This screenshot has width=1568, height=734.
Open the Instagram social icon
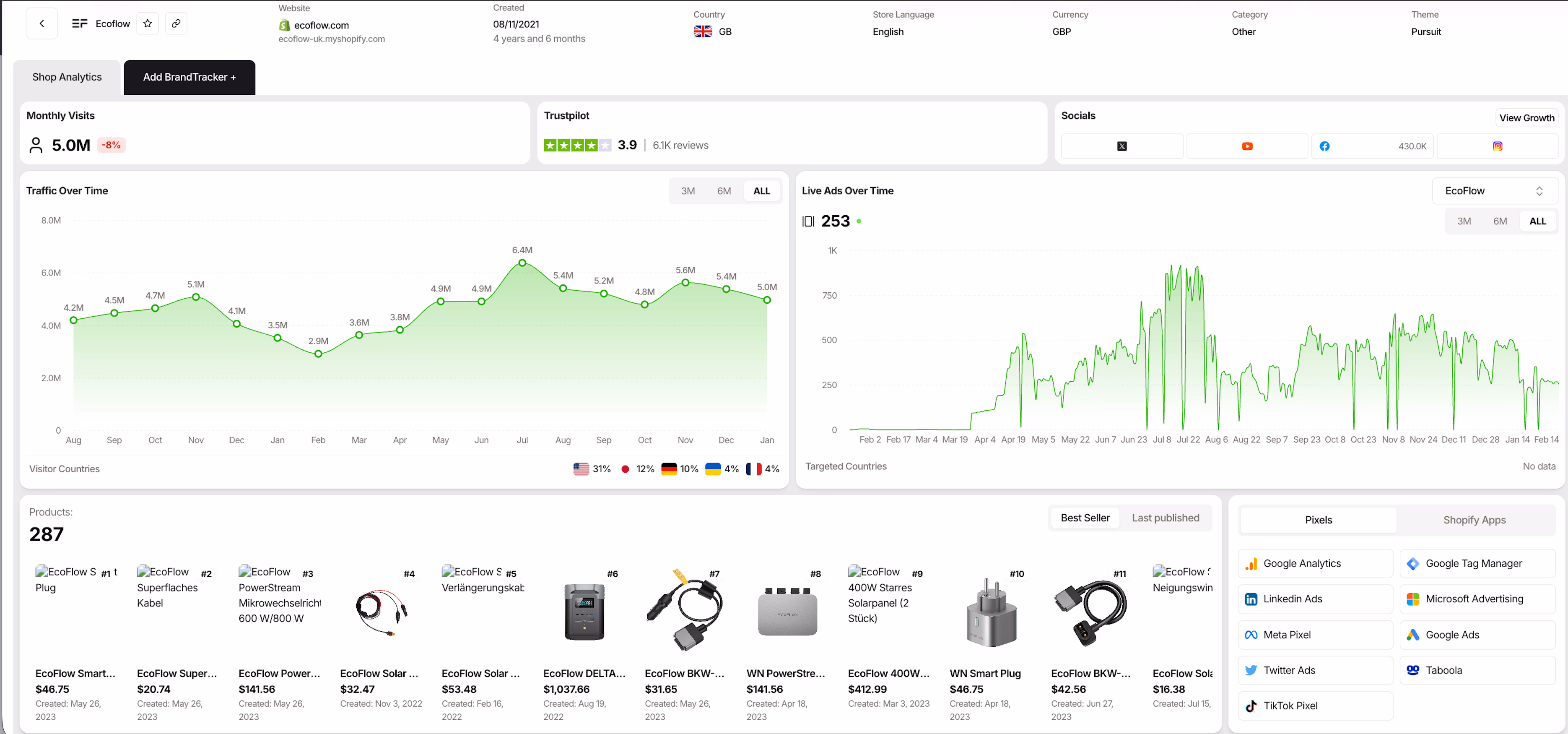click(1498, 146)
